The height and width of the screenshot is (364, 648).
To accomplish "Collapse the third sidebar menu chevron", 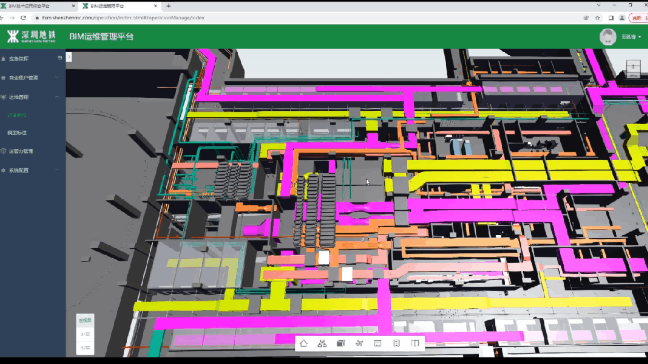I will (57, 97).
